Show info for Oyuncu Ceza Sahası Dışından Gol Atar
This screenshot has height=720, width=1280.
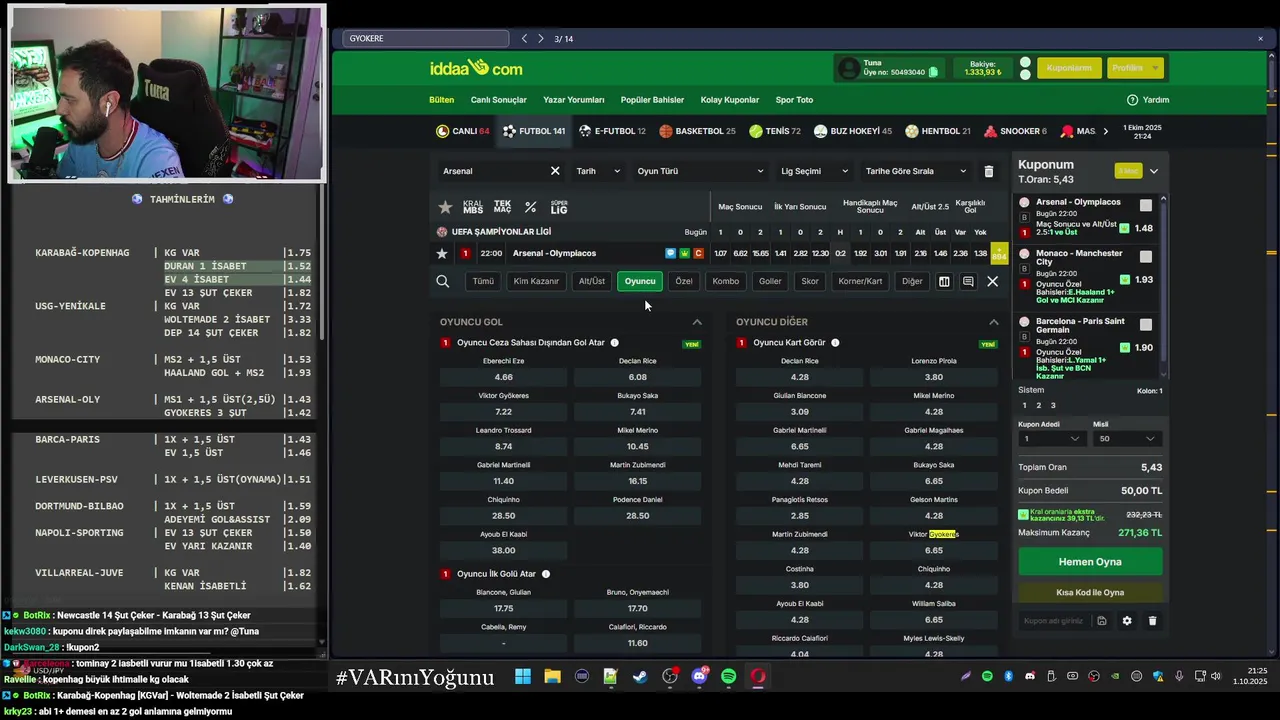tap(614, 343)
